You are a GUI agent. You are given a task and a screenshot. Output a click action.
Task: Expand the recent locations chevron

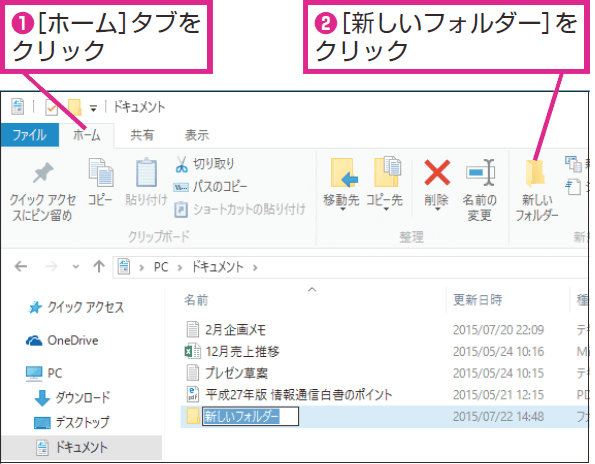coord(76,267)
